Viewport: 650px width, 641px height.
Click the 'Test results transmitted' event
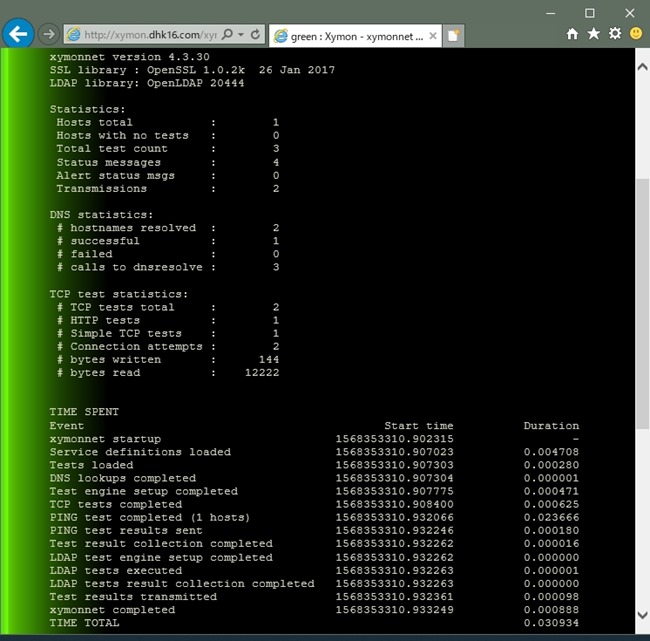(x=133, y=597)
